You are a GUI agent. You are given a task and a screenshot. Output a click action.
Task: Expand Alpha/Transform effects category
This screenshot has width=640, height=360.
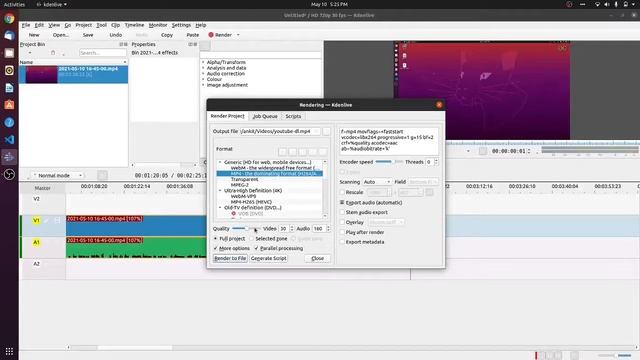coord(203,62)
